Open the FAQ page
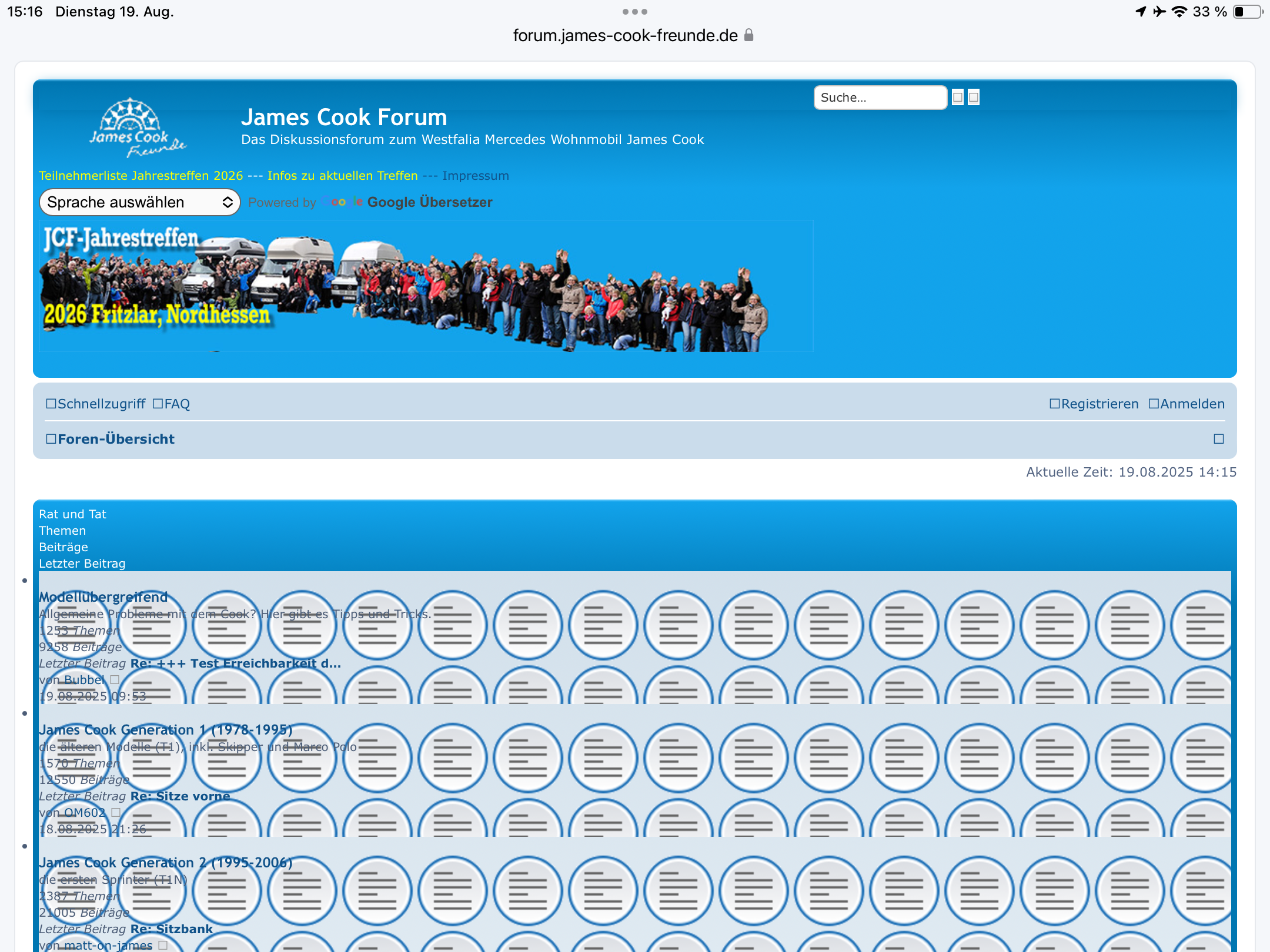The height and width of the screenshot is (952, 1270). click(171, 404)
